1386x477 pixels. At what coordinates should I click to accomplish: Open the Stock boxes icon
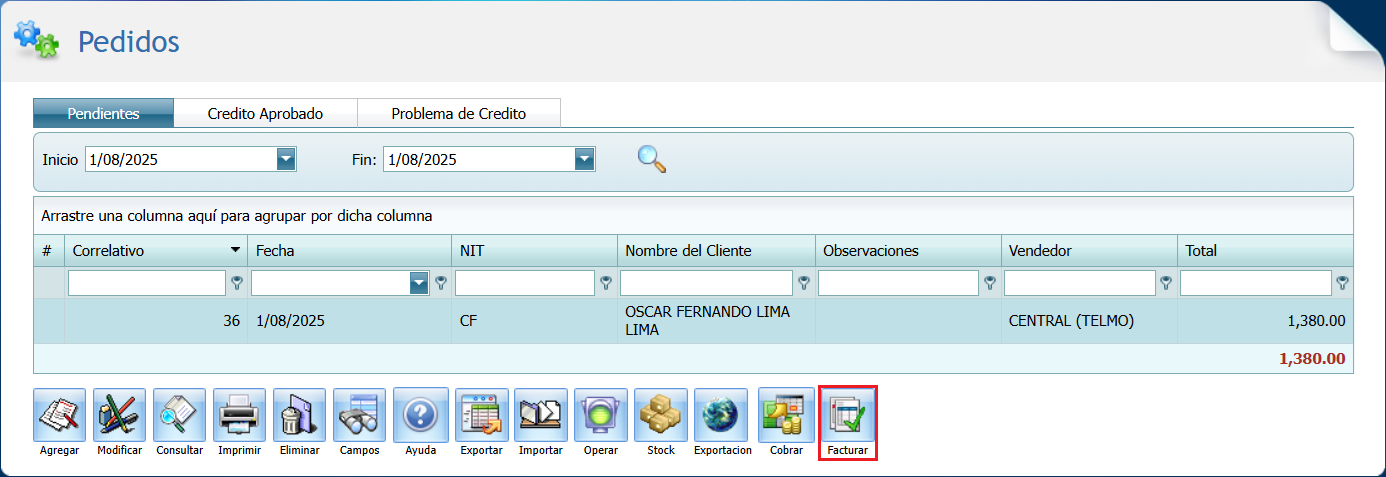tap(660, 415)
